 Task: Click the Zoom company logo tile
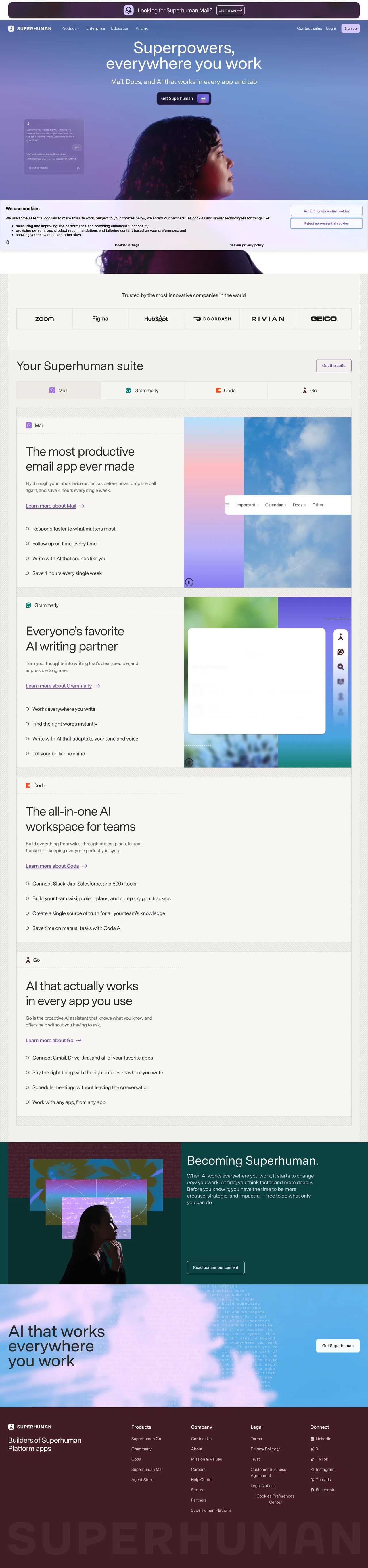44,319
